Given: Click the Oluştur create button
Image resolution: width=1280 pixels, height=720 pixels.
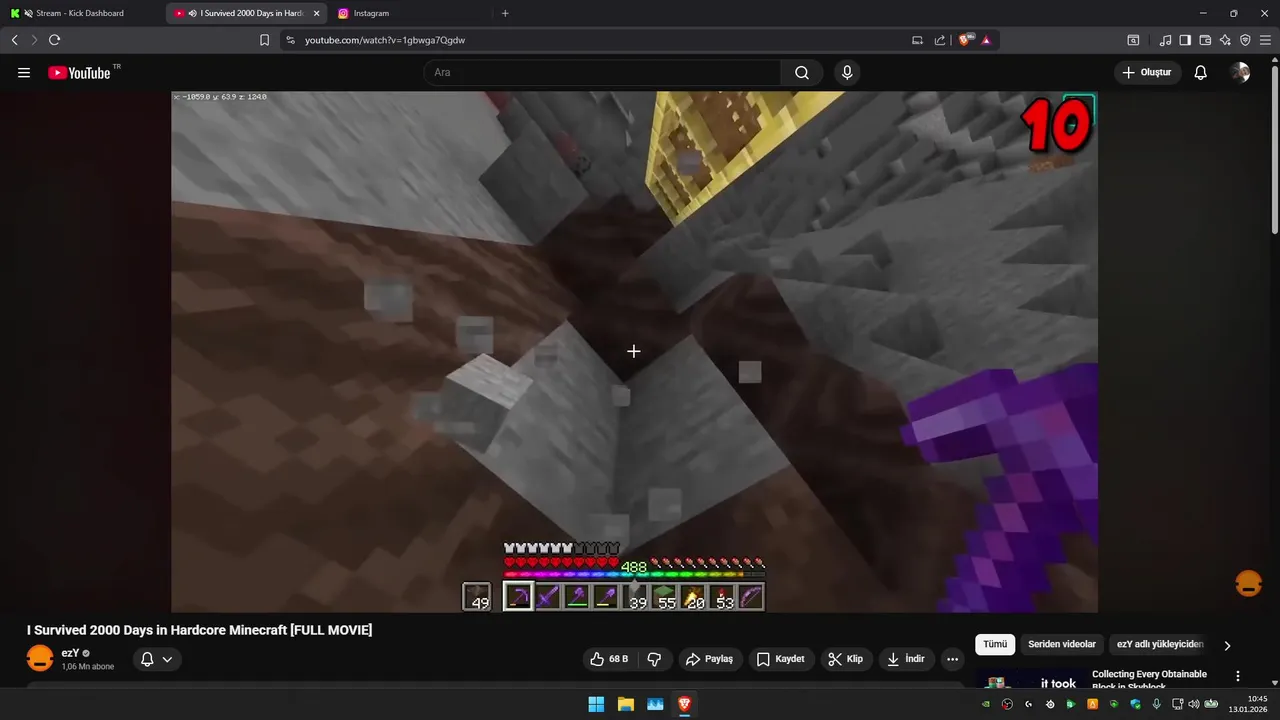Looking at the screenshot, I should (x=1147, y=73).
